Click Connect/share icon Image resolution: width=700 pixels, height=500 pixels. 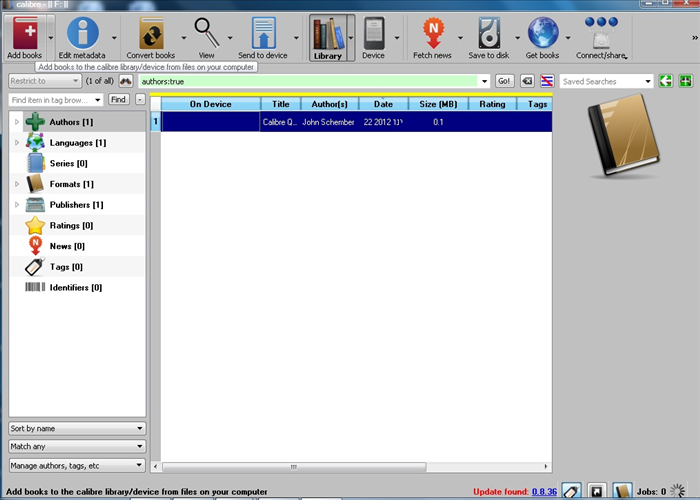[x=601, y=33]
